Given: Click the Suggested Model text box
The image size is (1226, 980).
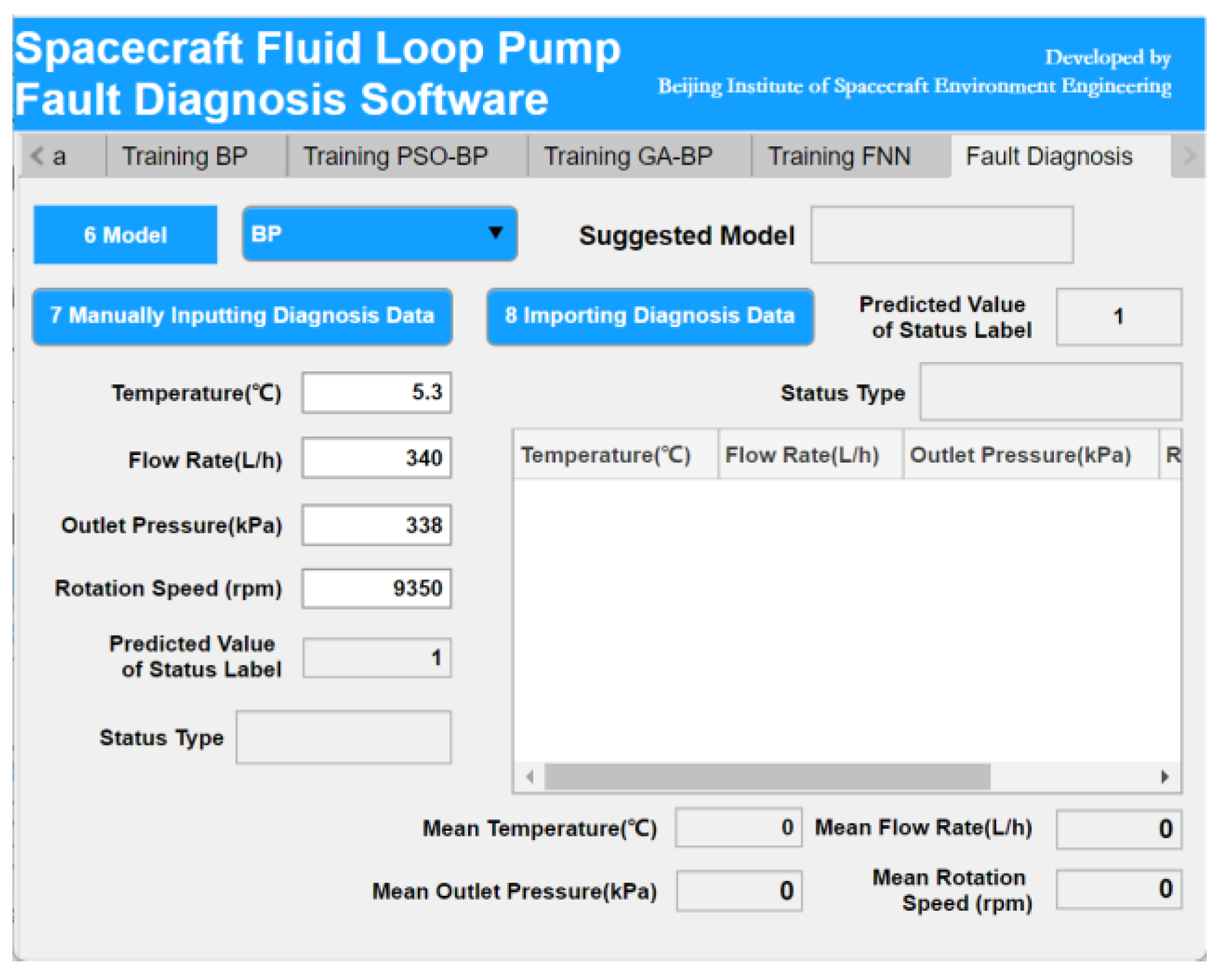Looking at the screenshot, I should 941,235.
